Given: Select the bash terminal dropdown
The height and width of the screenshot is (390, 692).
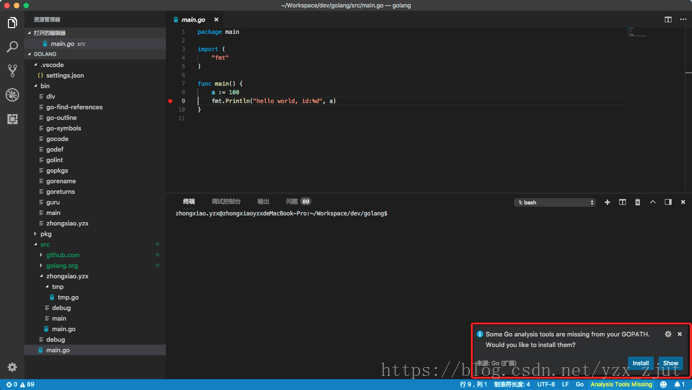Looking at the screenshot, I should click(555, 202).
